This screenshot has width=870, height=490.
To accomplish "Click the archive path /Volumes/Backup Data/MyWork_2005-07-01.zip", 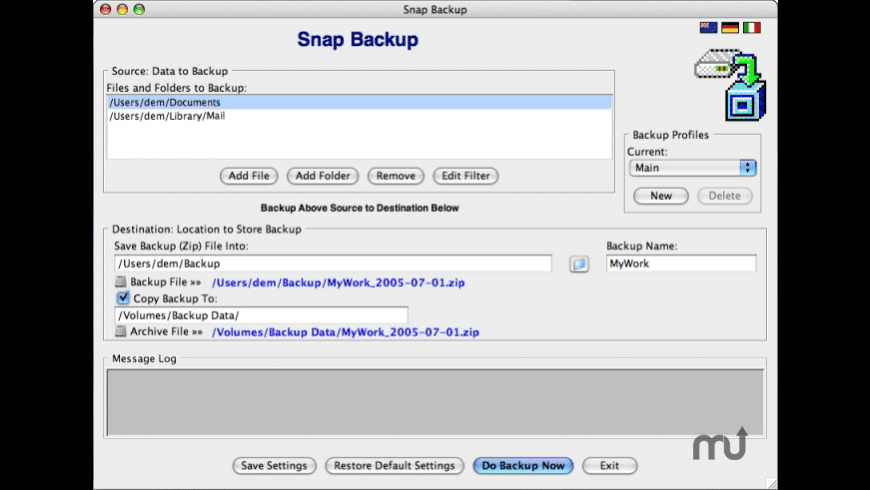I will 346,332.
